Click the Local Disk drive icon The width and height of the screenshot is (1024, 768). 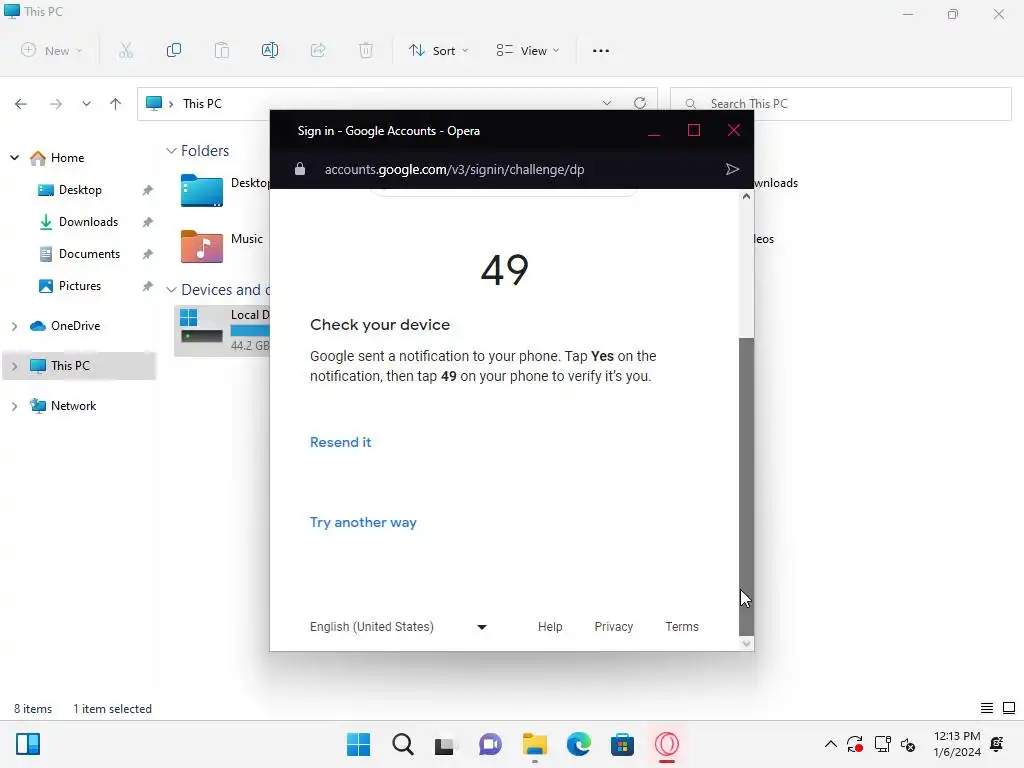pos(202,328)
